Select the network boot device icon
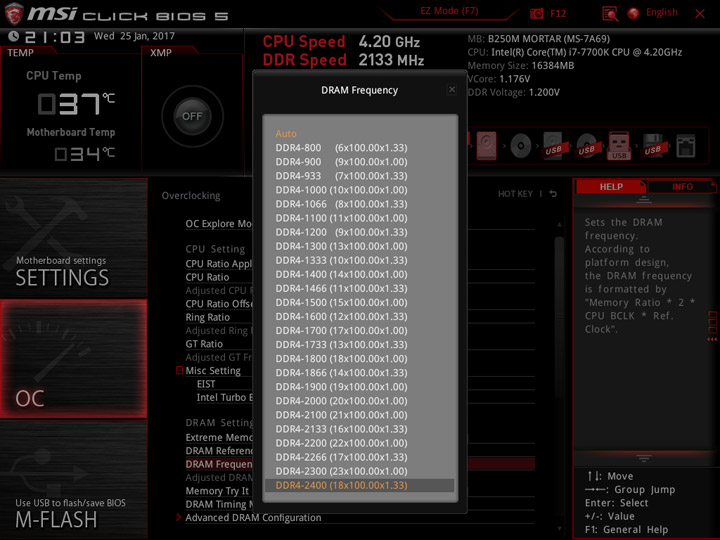 (x=686, y=146)
